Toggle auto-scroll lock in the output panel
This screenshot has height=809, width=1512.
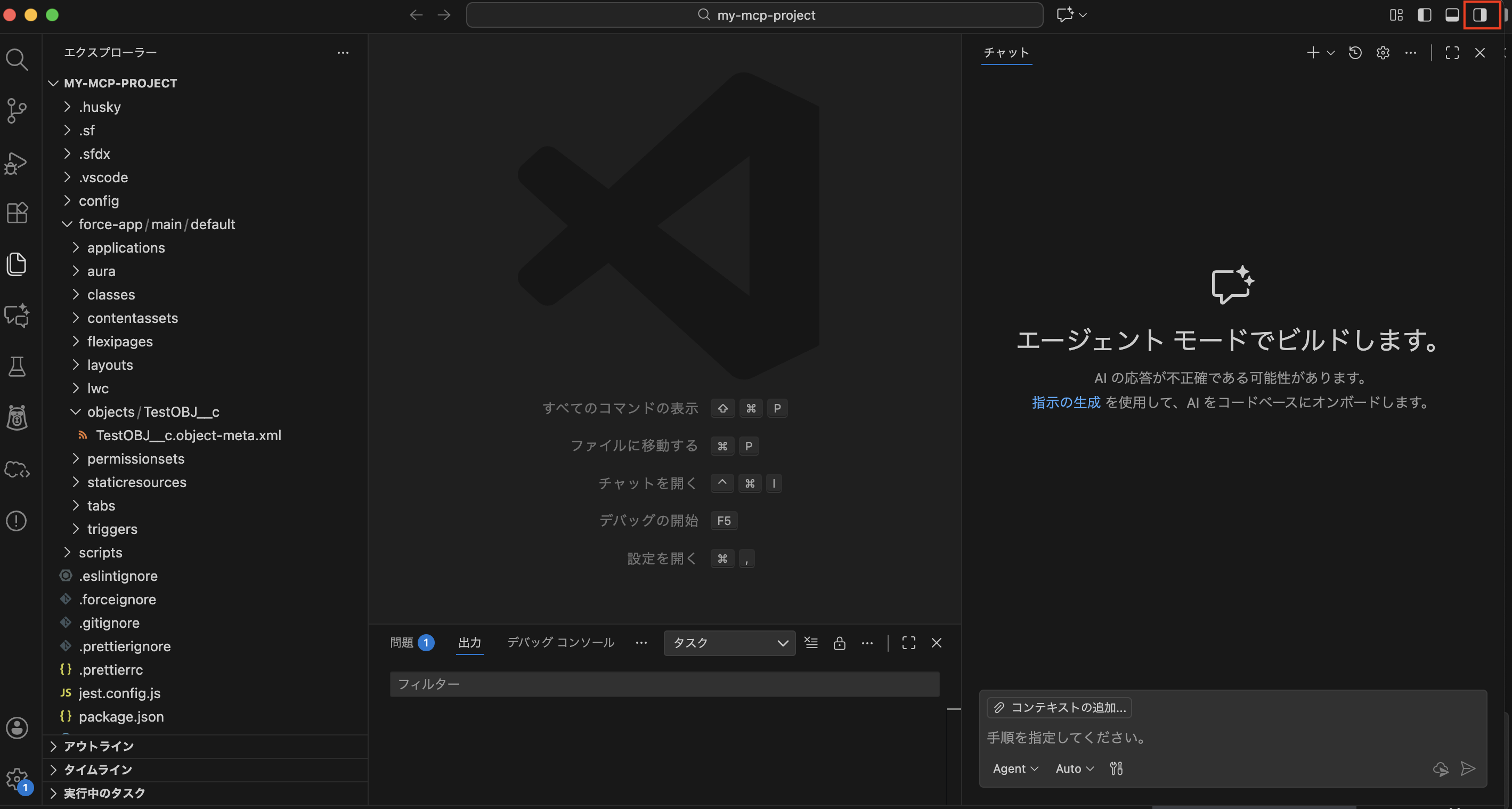tap(839, 643)
